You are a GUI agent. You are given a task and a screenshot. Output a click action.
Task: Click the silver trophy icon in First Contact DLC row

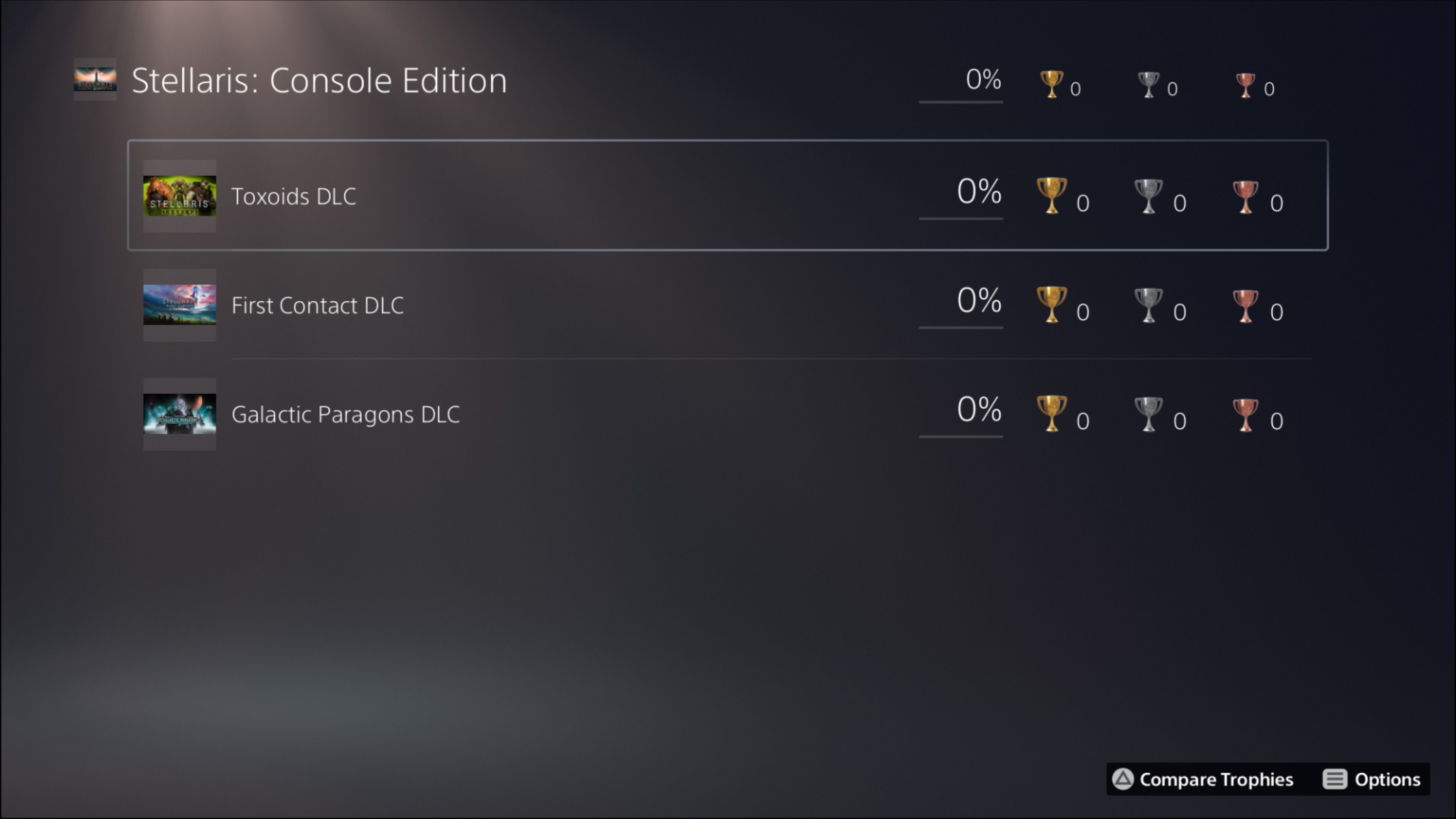tap(1148, 305)
